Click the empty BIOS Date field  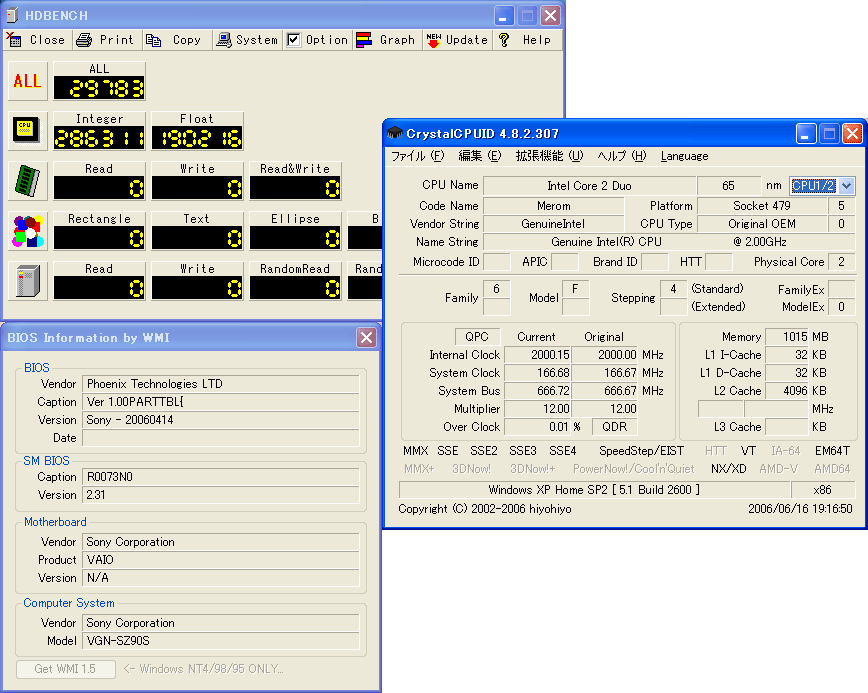221,438
